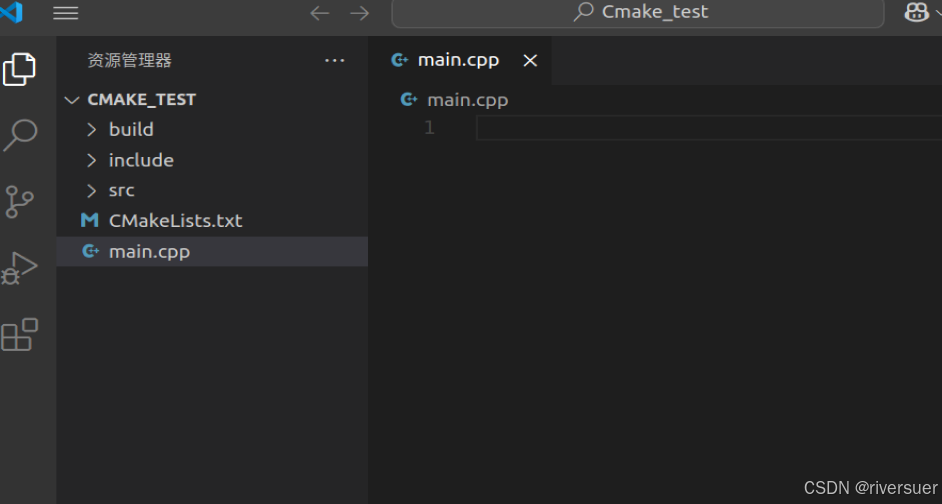942x504 pixels.
Task: Open the Run and Debug view
Action: [x=19, y=268]
